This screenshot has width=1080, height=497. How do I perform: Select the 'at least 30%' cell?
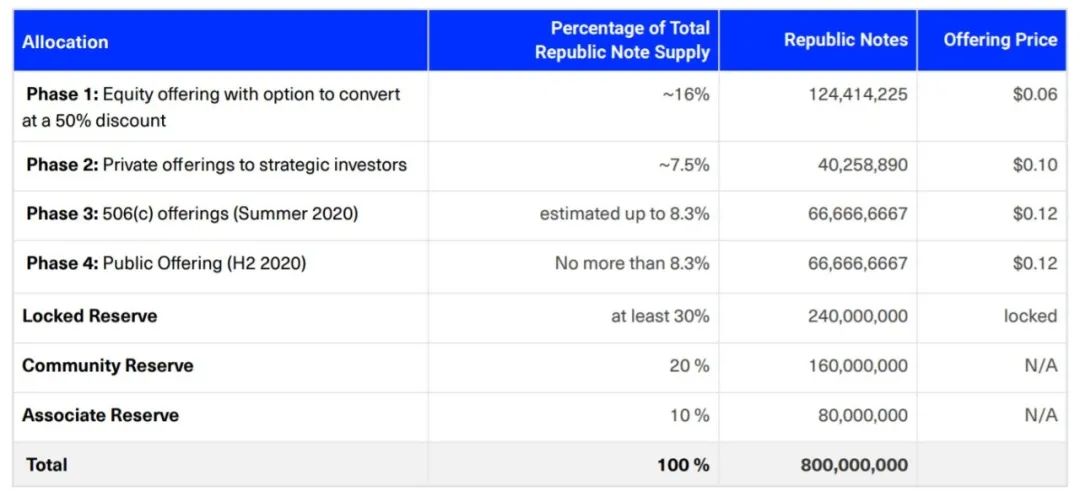(x=660, y=316)
